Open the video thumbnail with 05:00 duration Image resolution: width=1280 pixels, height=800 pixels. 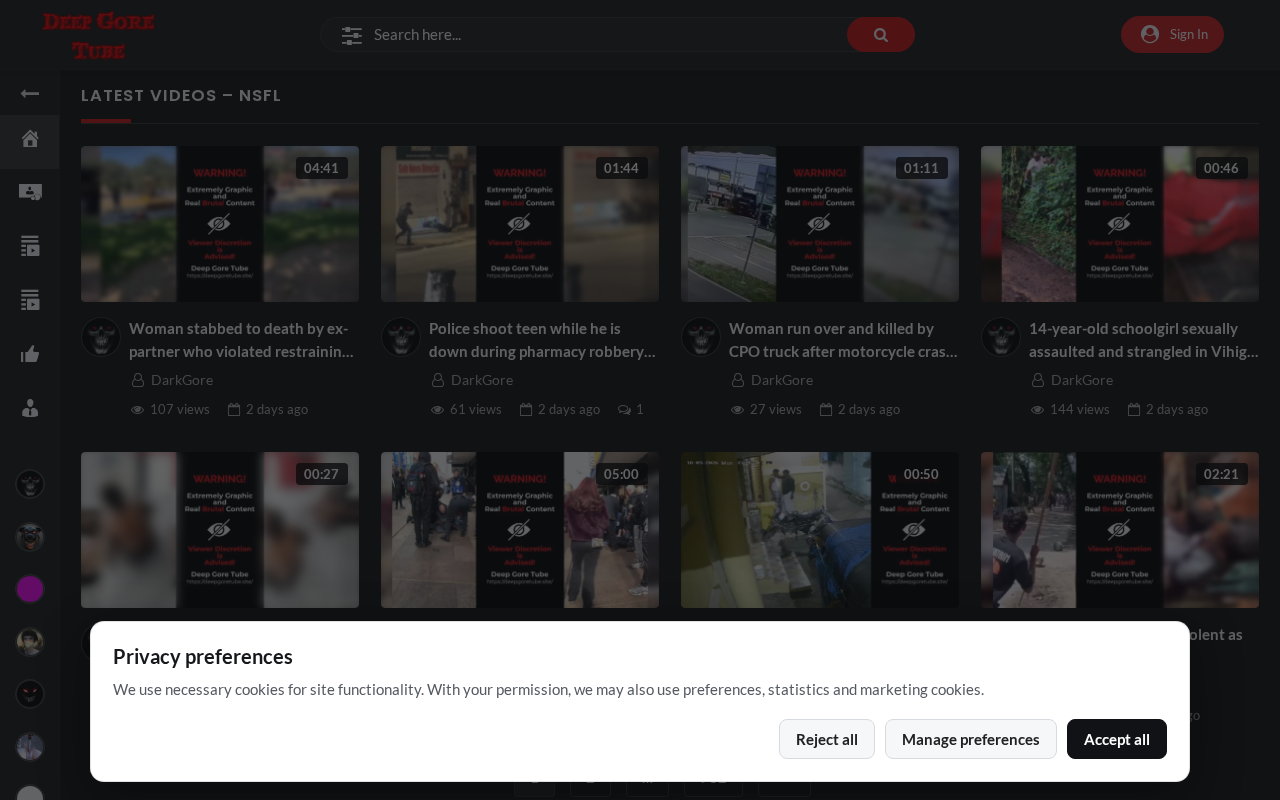[x=520, y=530]
